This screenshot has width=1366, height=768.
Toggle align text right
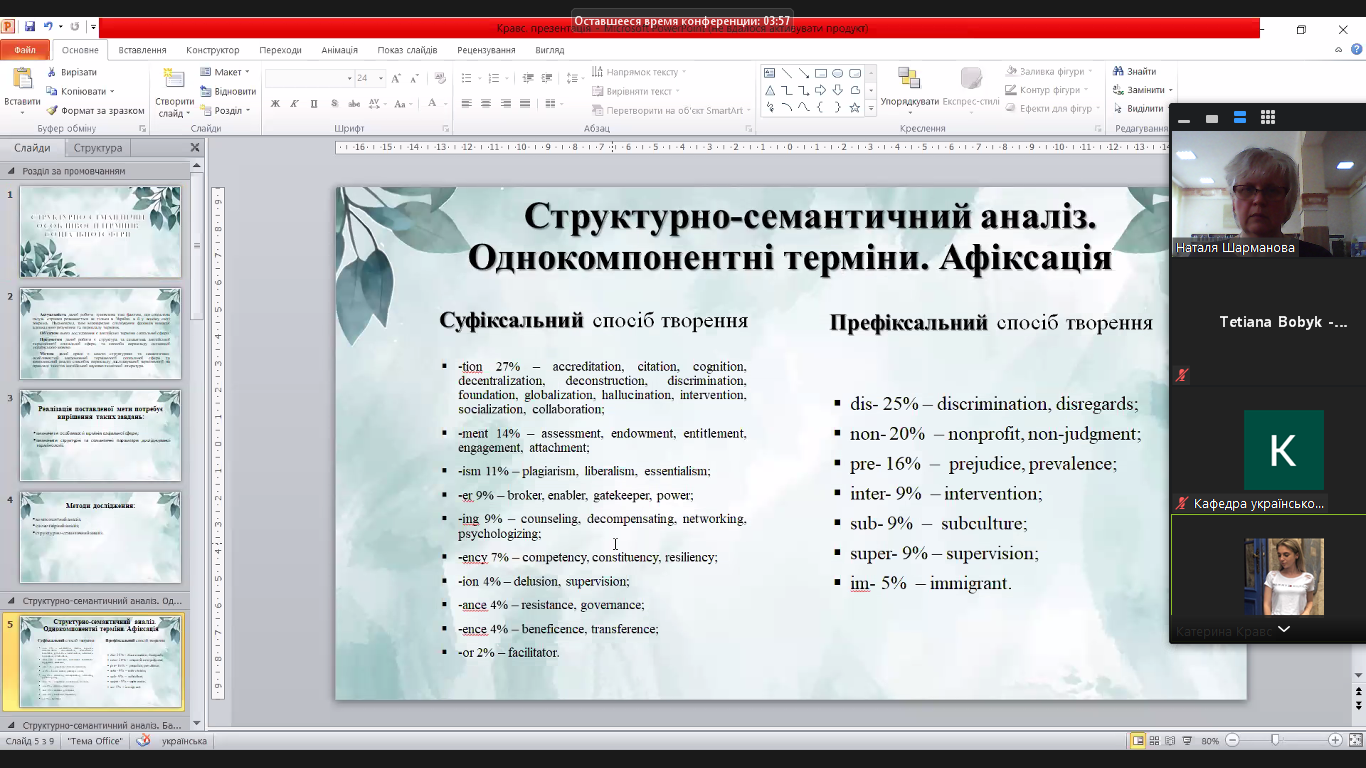(x=504, y=103)
